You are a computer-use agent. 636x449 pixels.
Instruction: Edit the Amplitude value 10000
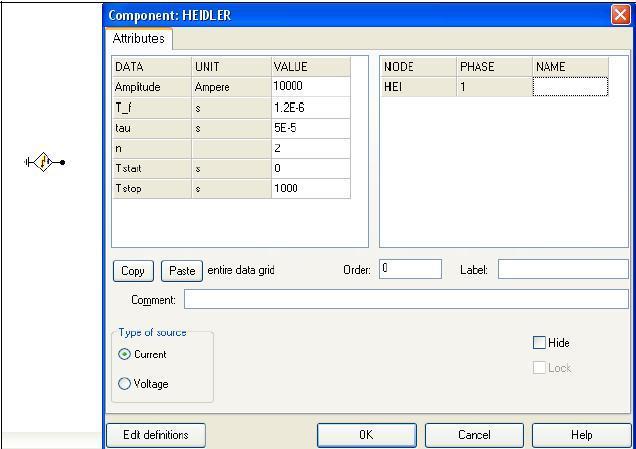pos(310,86)
